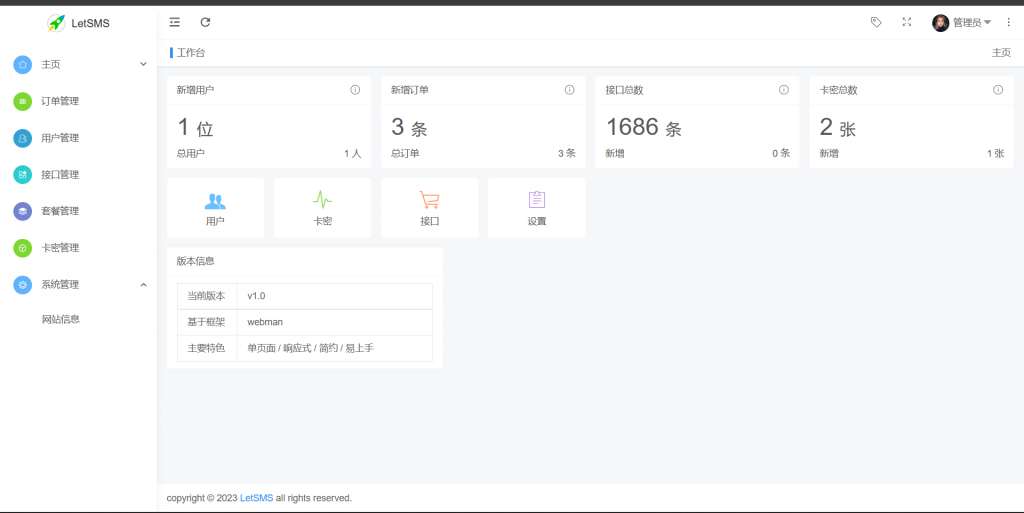Click info icon on 新增用户 card
The width and height of the screenshot is (1024, 513).
tap(355, 90)
